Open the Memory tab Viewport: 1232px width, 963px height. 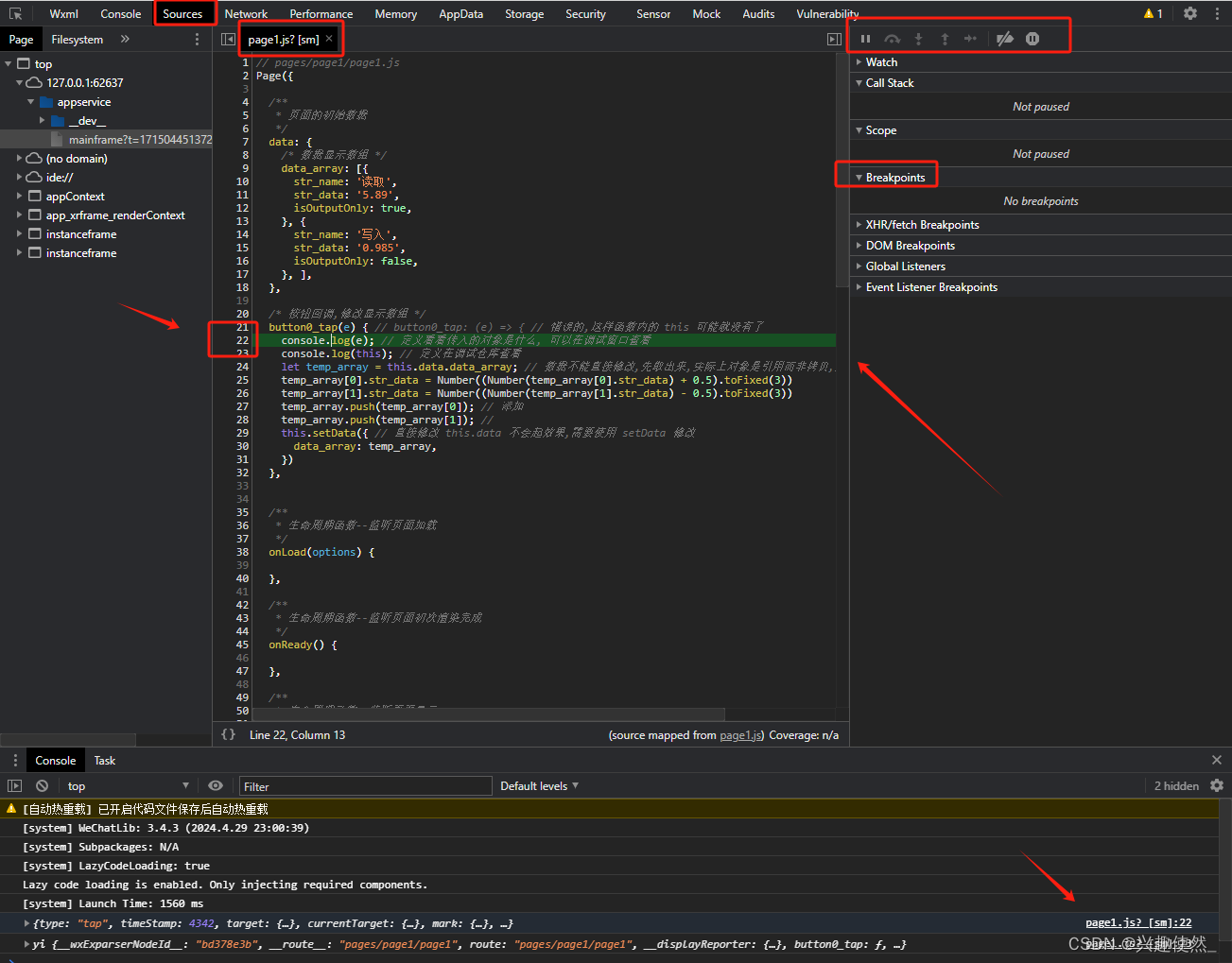tap(395, 13)
